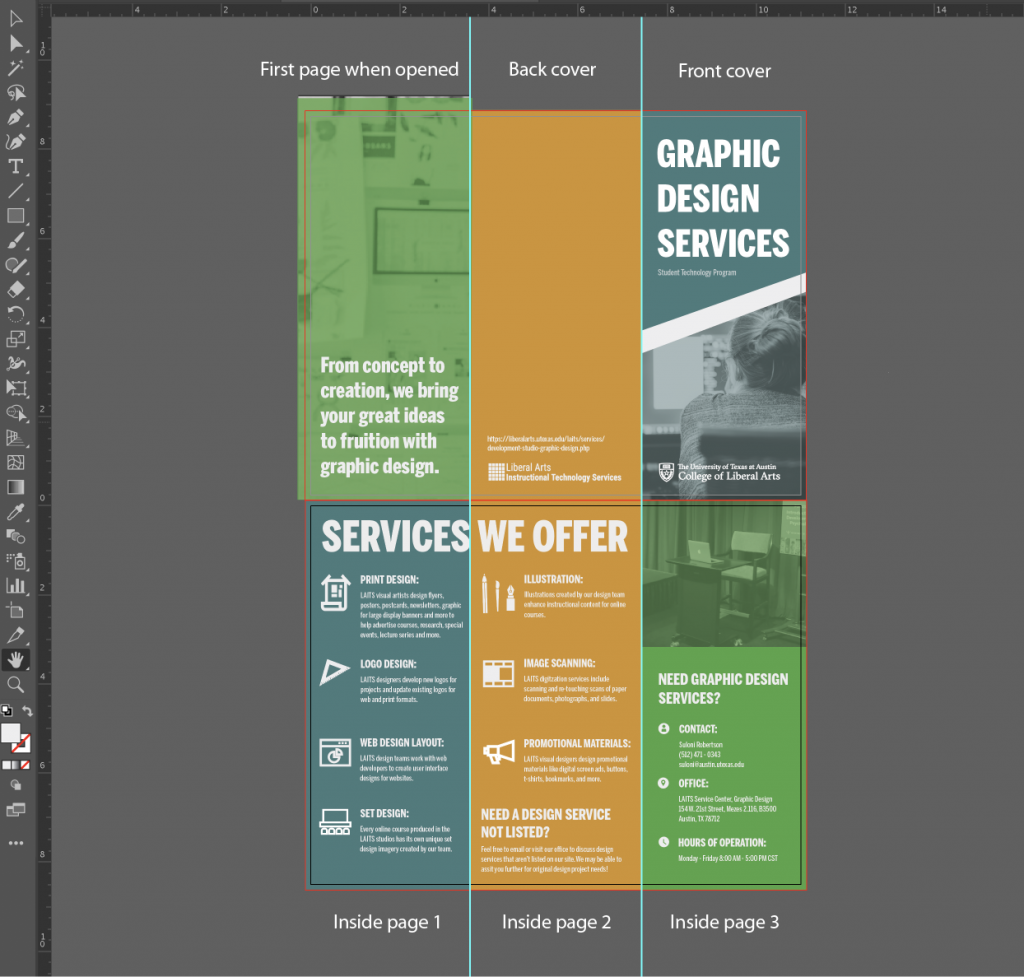Select the 'GRAPHIC DESIGN SERVICES' cover title
Screen dimensions: 1024x977
[723, 199]
